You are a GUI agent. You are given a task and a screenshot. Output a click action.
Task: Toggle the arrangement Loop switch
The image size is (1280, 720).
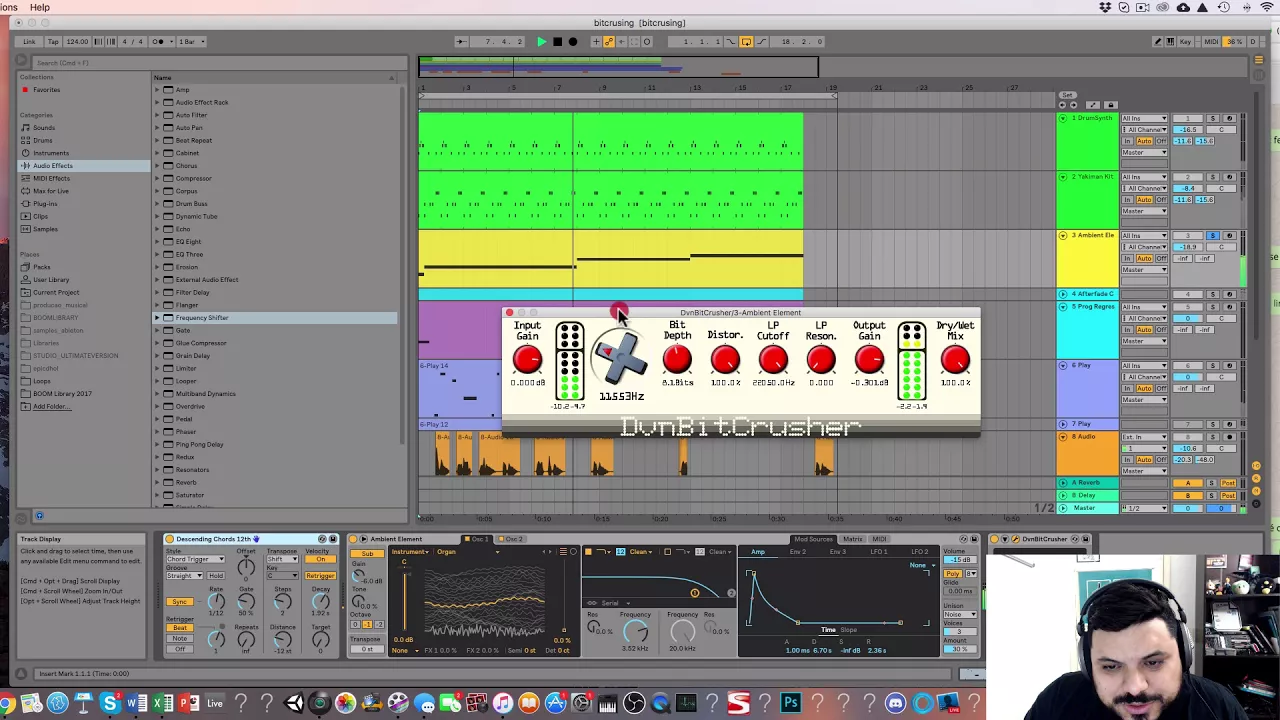pyautogui.click(x=746, y=42)
